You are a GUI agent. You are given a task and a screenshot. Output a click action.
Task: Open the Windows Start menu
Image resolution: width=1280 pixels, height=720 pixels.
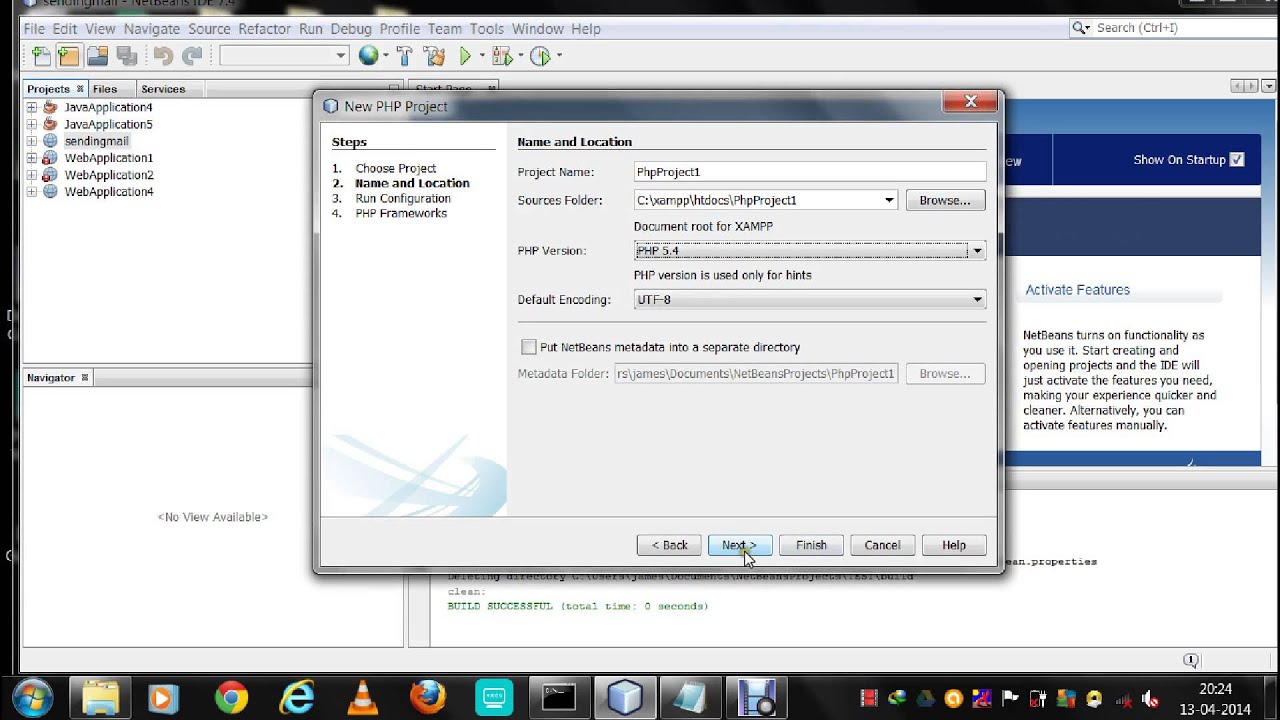[34, 697]
